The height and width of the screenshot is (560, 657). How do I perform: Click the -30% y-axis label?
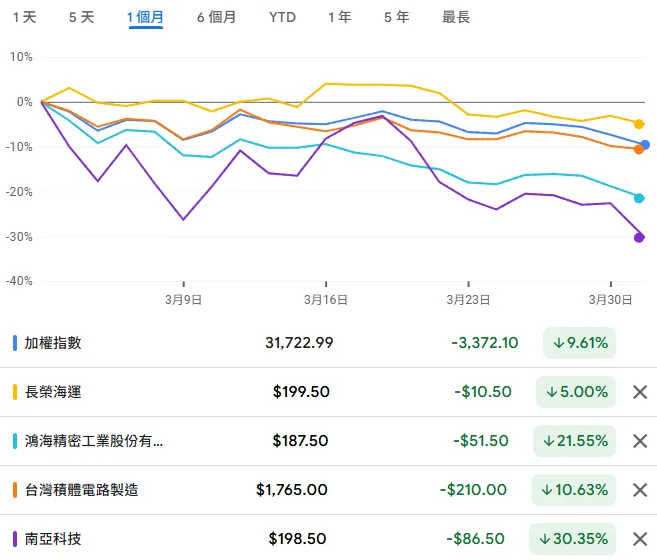[19, 237]
